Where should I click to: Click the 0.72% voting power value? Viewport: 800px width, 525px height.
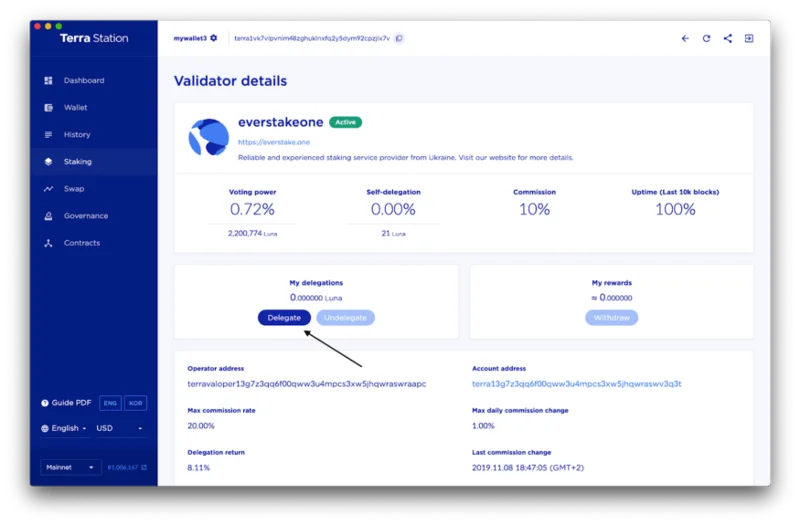click(252, 209)
